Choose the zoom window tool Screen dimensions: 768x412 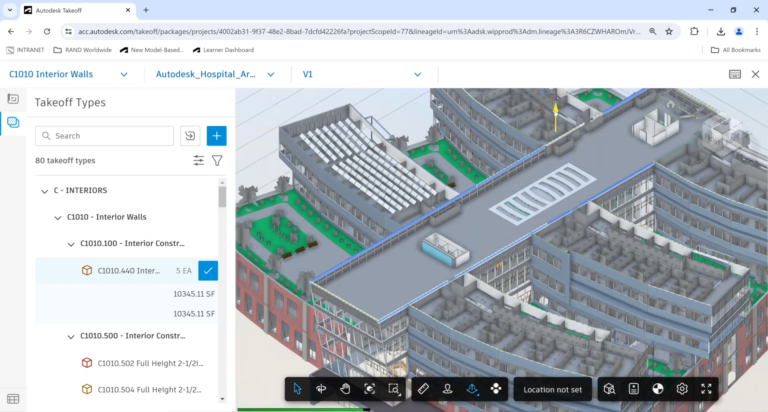(394, 389)
